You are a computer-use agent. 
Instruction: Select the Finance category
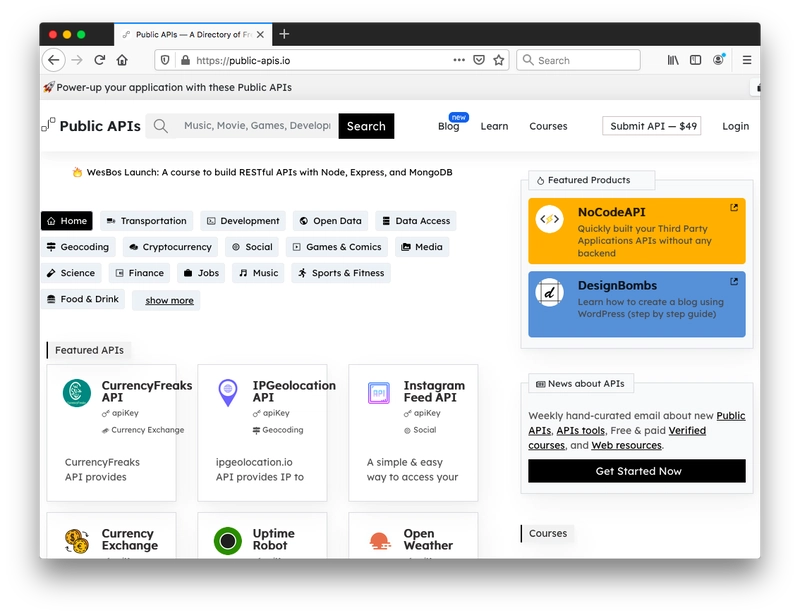139,273
